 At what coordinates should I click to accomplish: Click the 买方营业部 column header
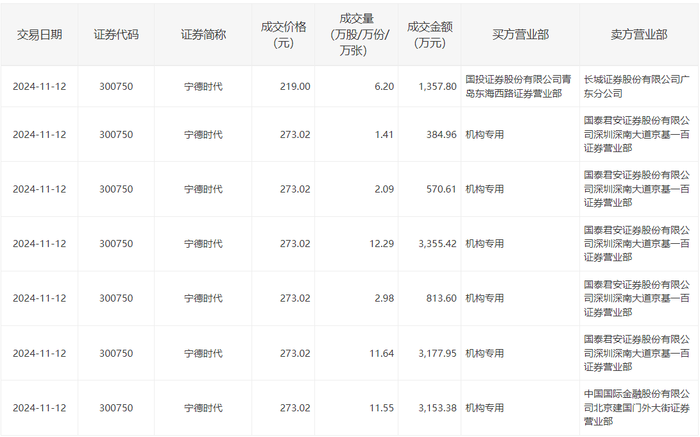coord(520,35)
